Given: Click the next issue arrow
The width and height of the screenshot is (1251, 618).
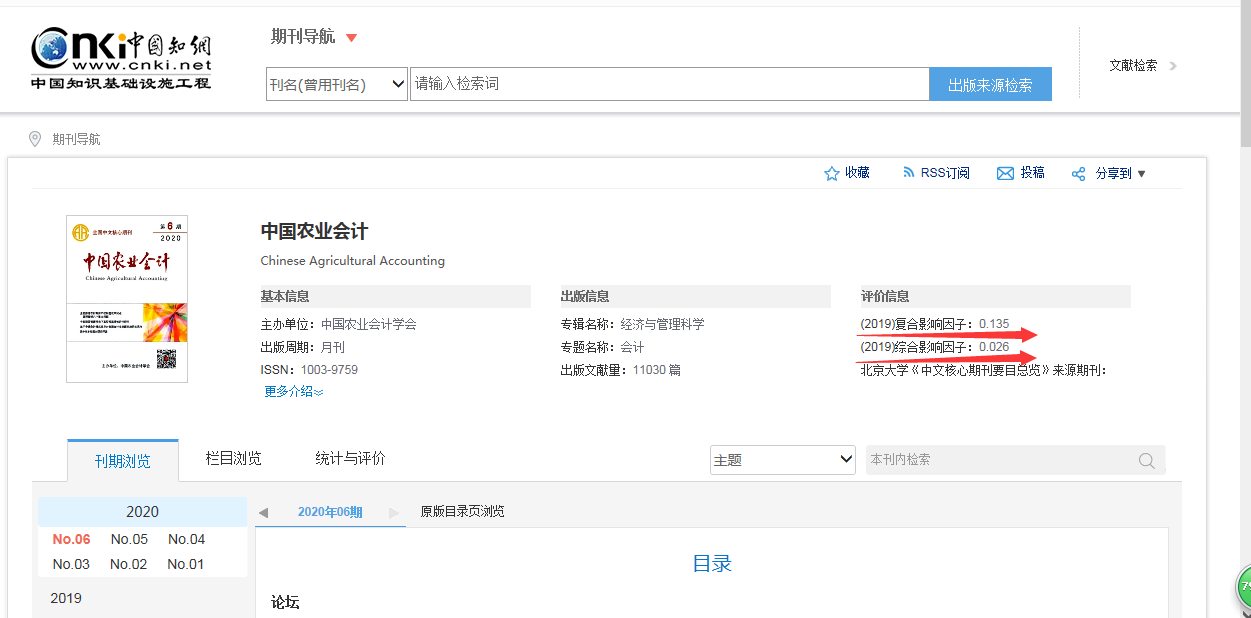Looking at the screenshot, I should click(x=394, y=512).
